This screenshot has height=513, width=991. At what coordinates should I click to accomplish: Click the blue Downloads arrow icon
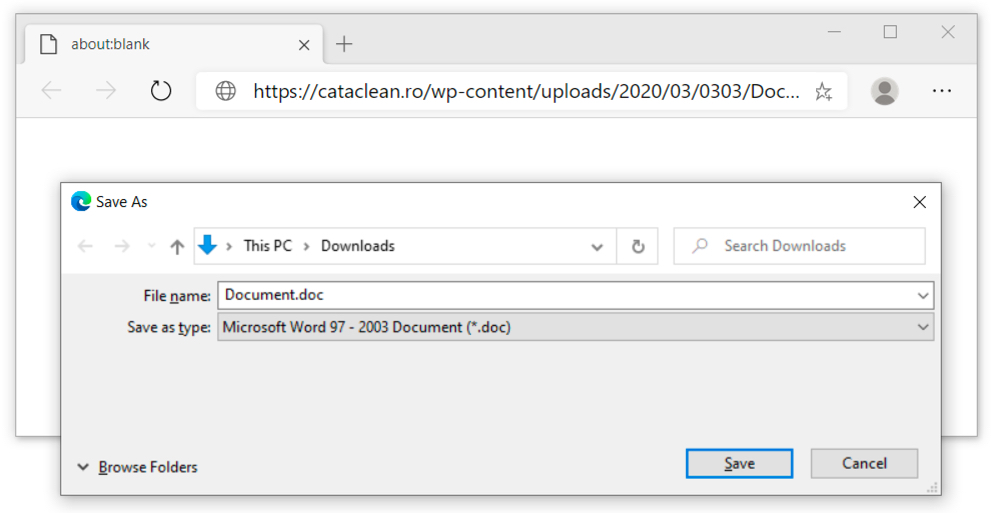pos(207,245)
